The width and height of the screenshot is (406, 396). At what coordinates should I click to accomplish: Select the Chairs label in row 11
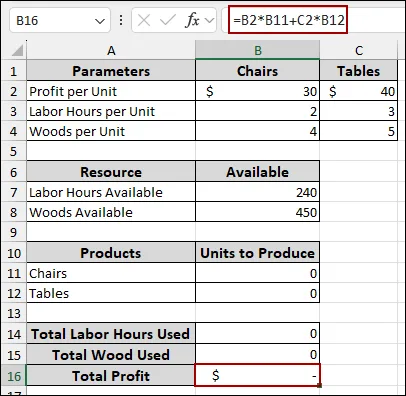(x=111, y=273)
